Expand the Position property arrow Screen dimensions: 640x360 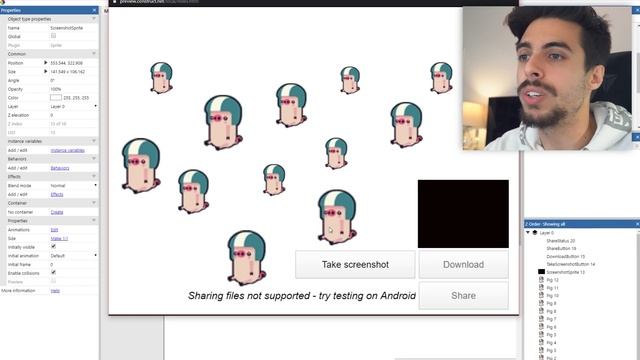(45, 63)
